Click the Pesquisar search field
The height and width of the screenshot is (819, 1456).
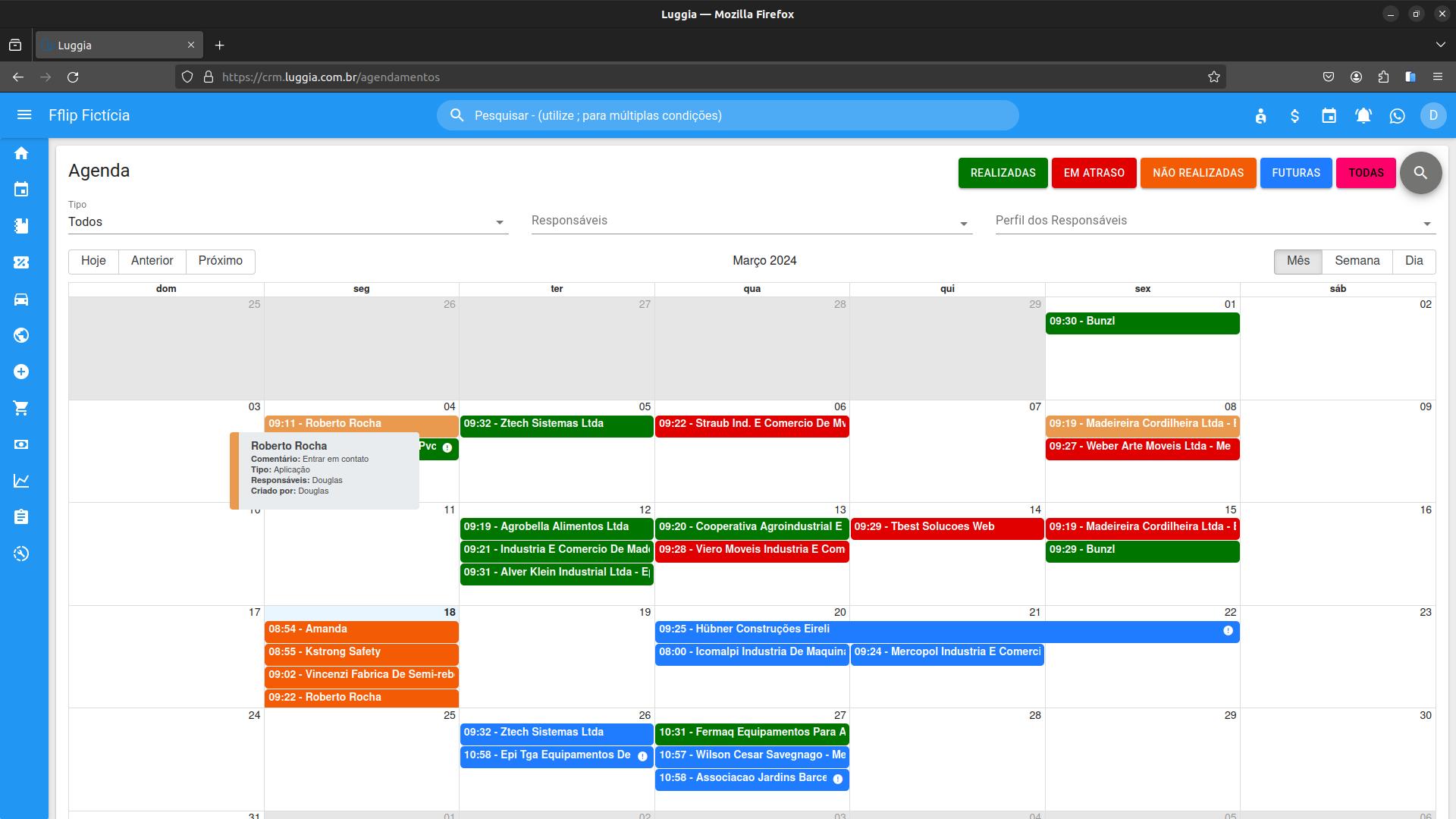tap(728, 115)
